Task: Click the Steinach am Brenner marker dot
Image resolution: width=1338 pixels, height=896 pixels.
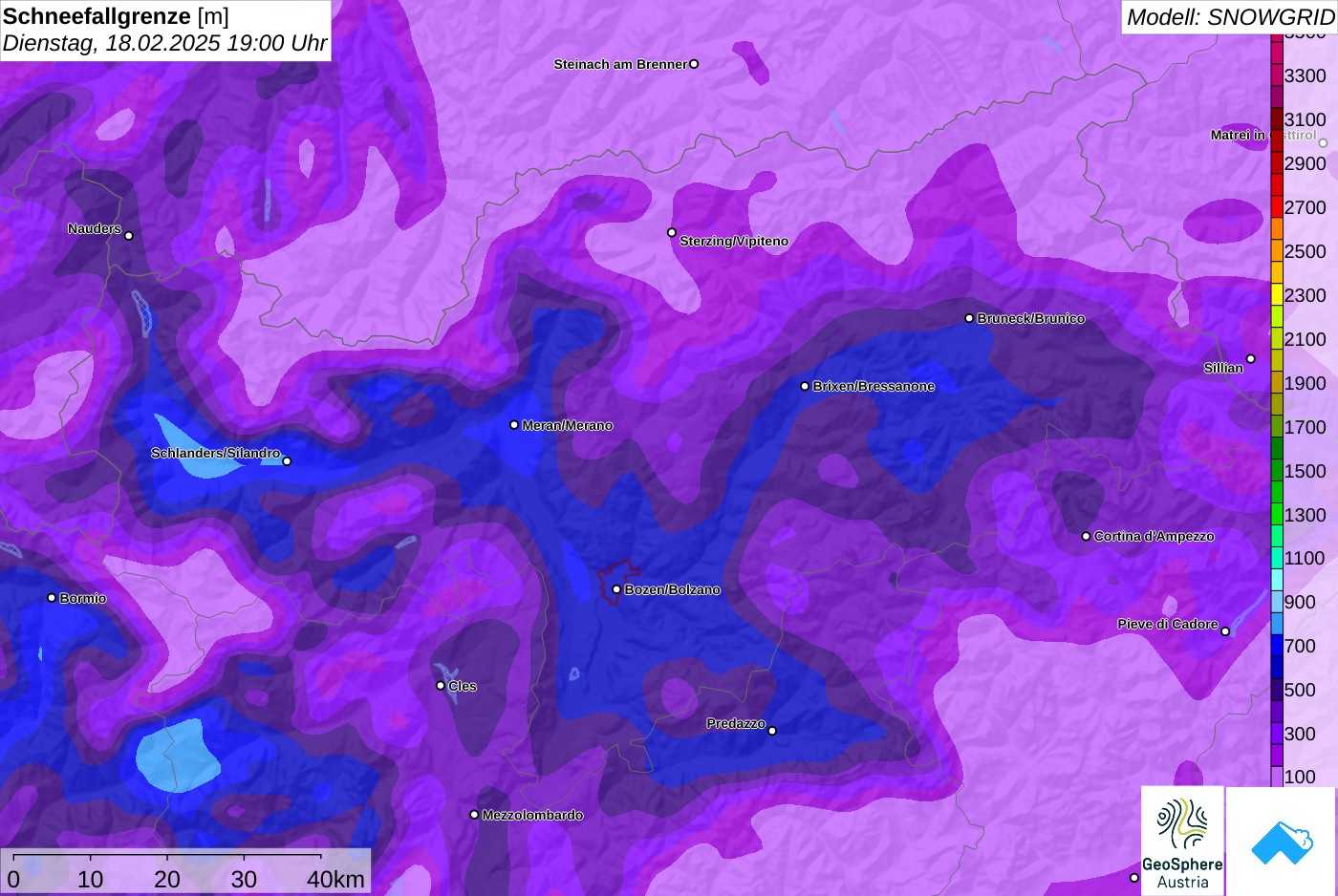Action: pos(694,64)
